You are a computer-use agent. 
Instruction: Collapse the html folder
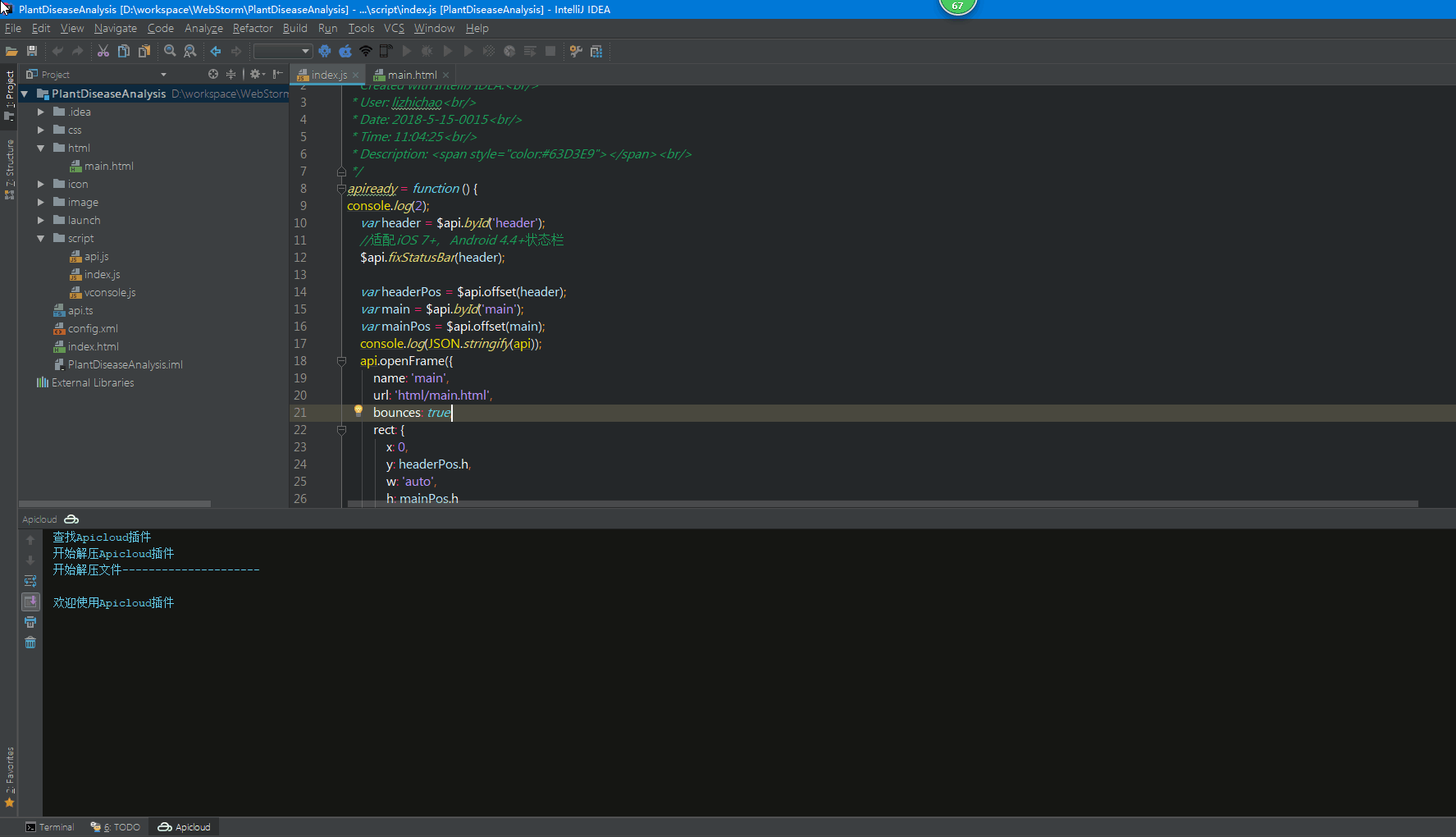coord(41,149)
